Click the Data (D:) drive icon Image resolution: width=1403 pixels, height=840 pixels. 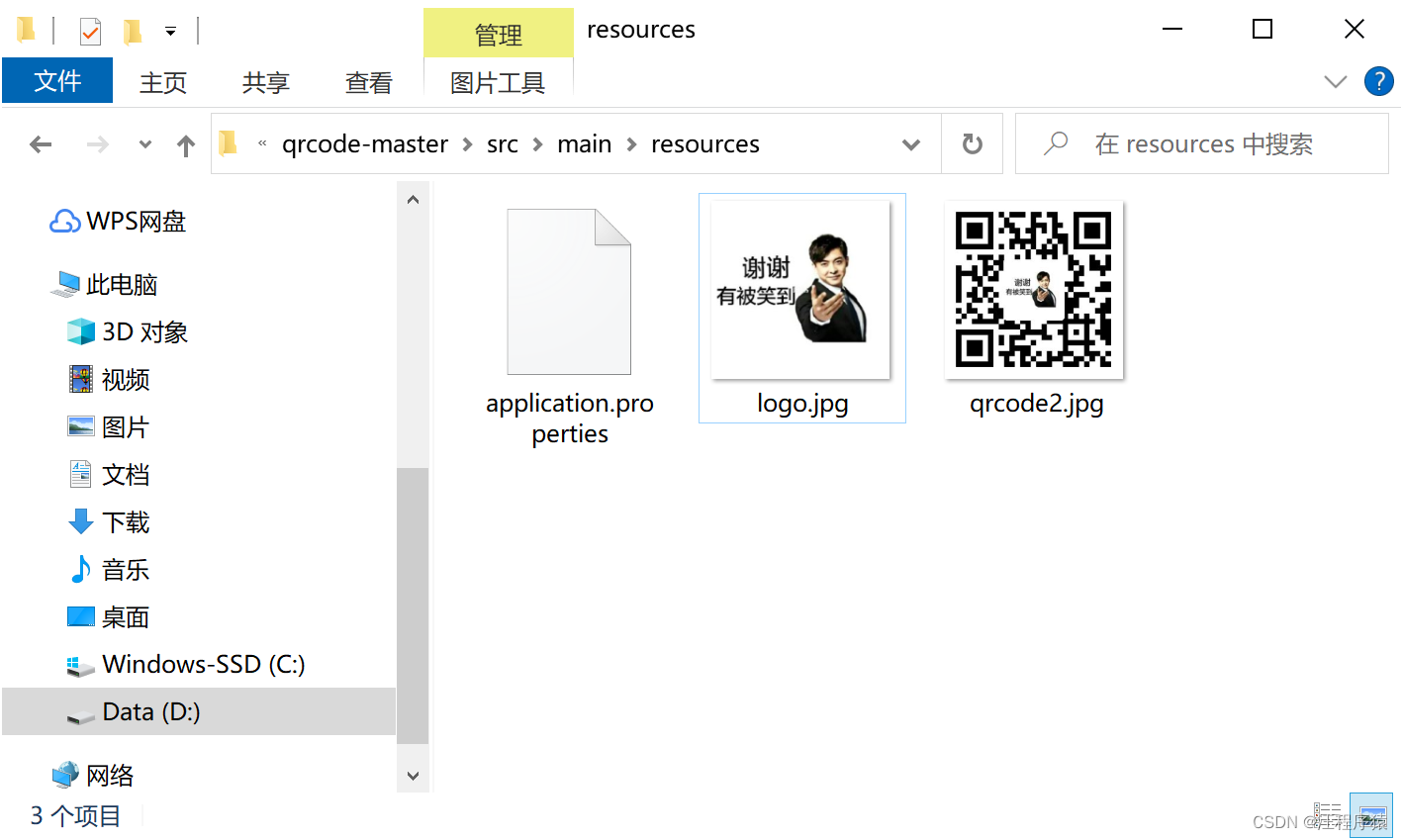(81, 715)
